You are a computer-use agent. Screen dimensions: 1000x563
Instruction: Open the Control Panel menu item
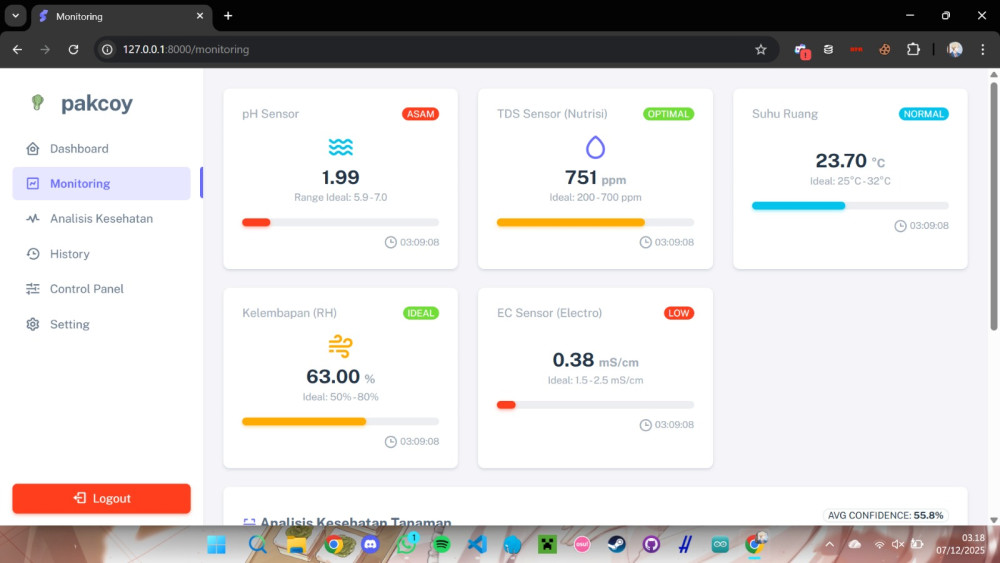pyautogui.click(x=87, y=289)
